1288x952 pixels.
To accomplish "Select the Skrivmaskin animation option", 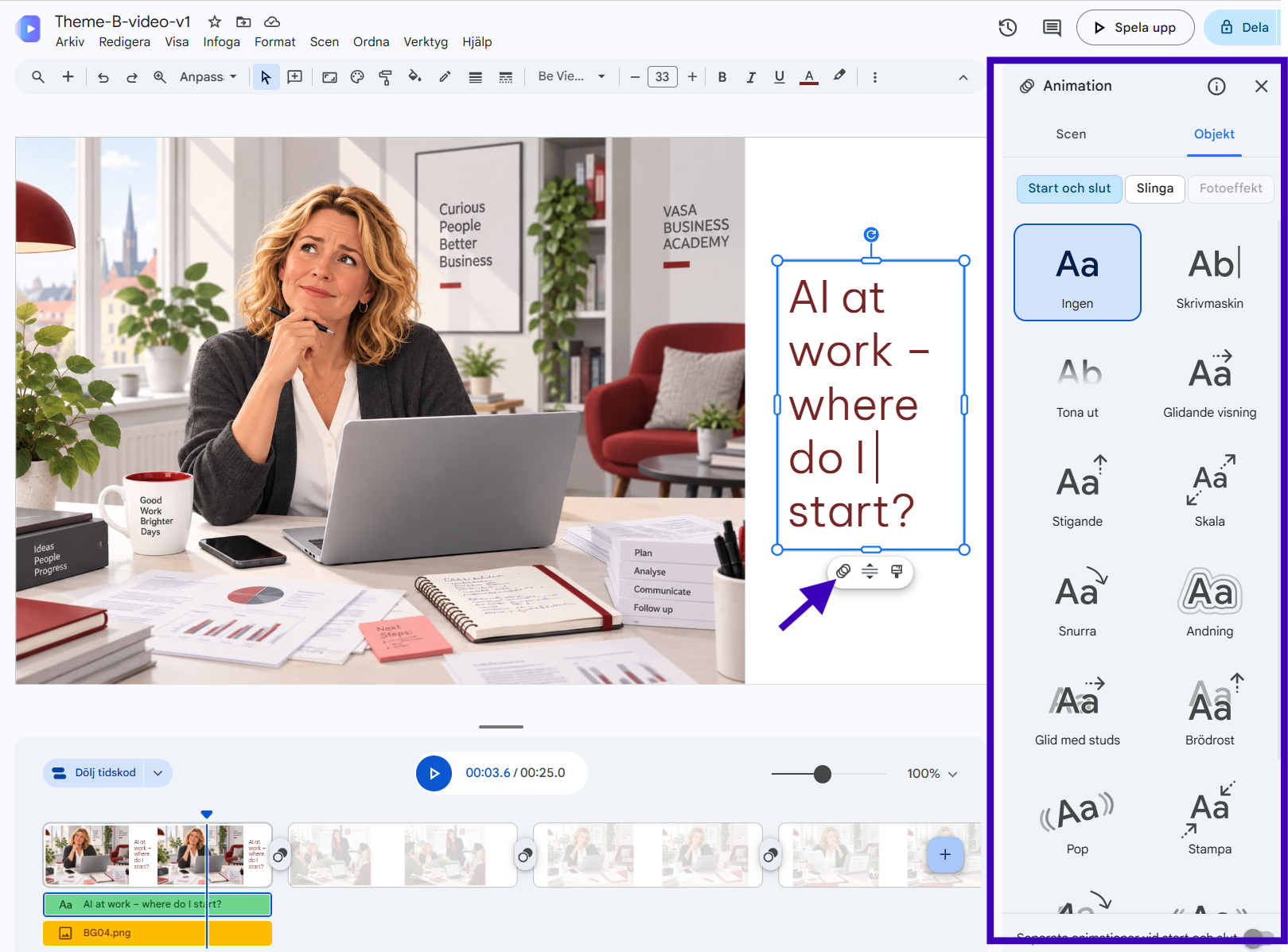I will click(1209, 273).
